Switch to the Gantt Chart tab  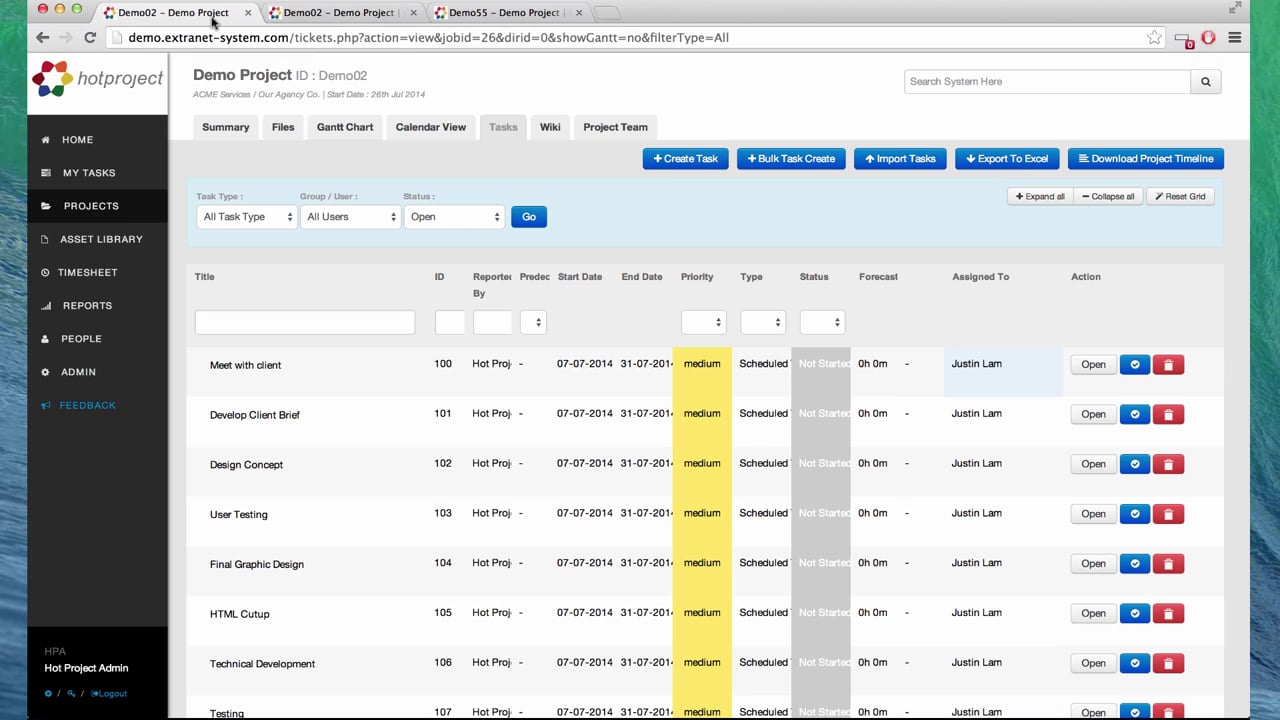pos(345,127)
